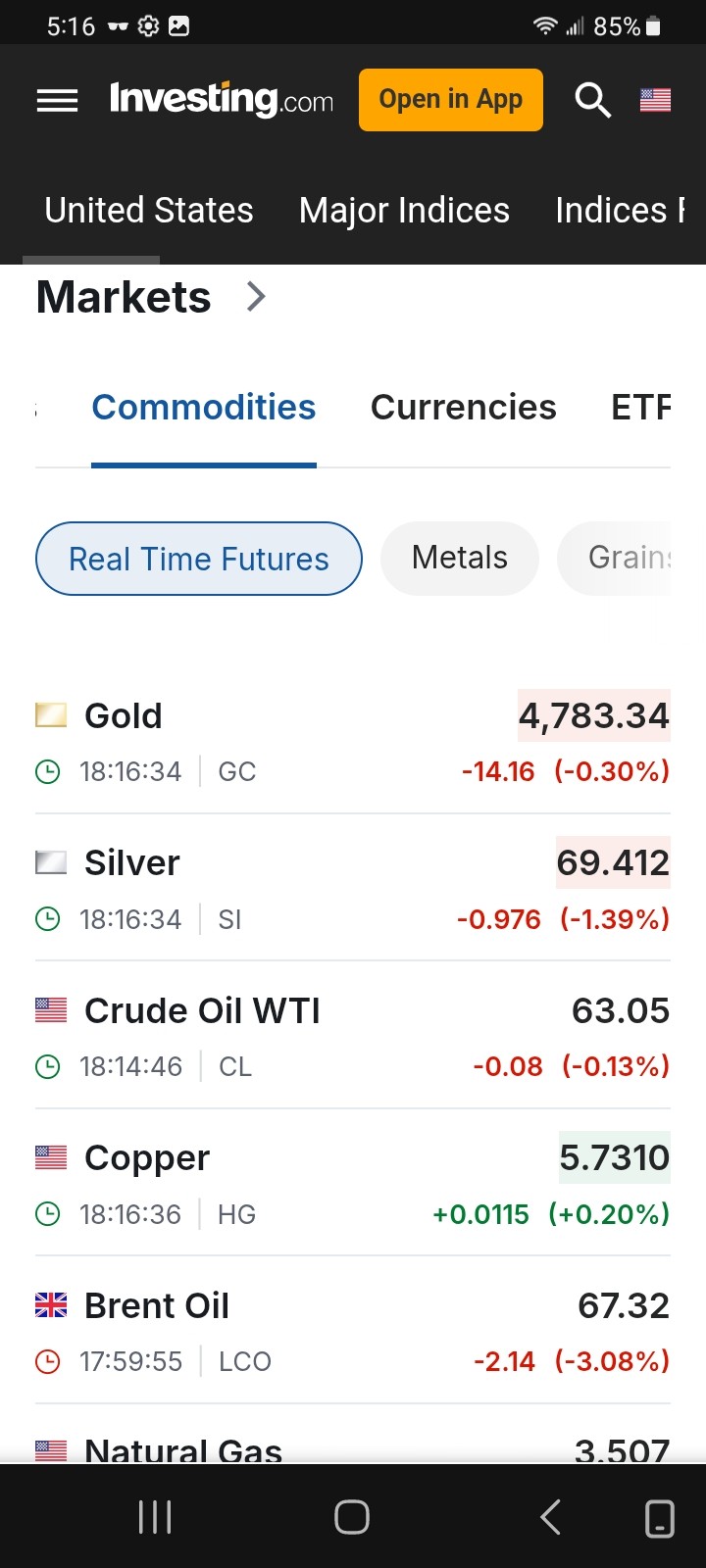Switch to the Currencies tab
The height and width of the screenshot is (1568, 706).
tap(463, 408)
